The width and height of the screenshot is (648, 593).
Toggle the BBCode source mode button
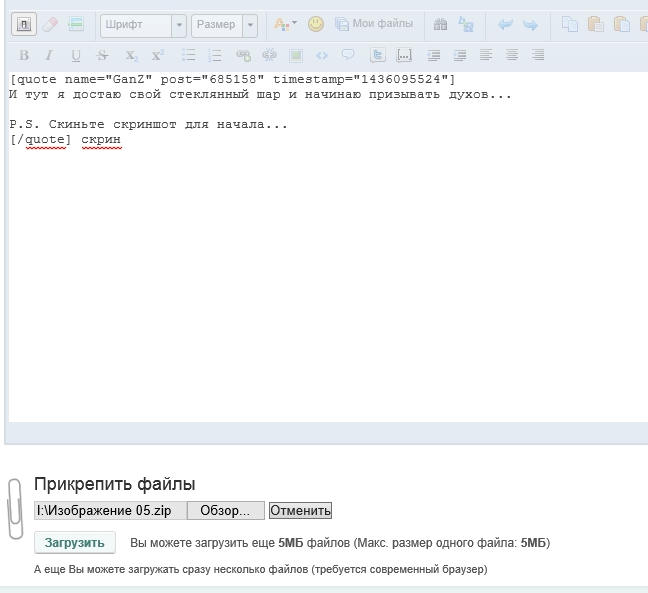point(23,24)
